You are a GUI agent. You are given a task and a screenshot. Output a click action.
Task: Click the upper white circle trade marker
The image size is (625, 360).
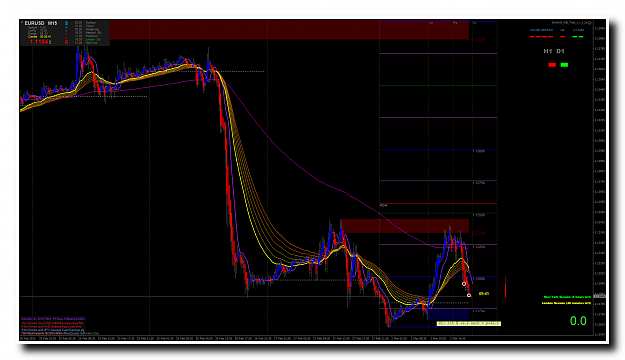pyautogui.click(x=464, y=284)
